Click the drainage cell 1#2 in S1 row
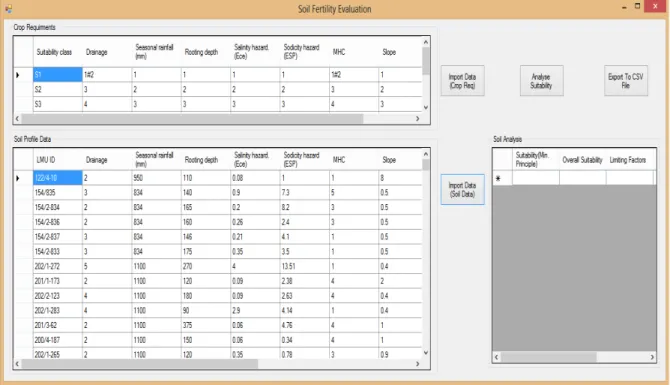The image size is (670, 385). click(x=107, y=74)
